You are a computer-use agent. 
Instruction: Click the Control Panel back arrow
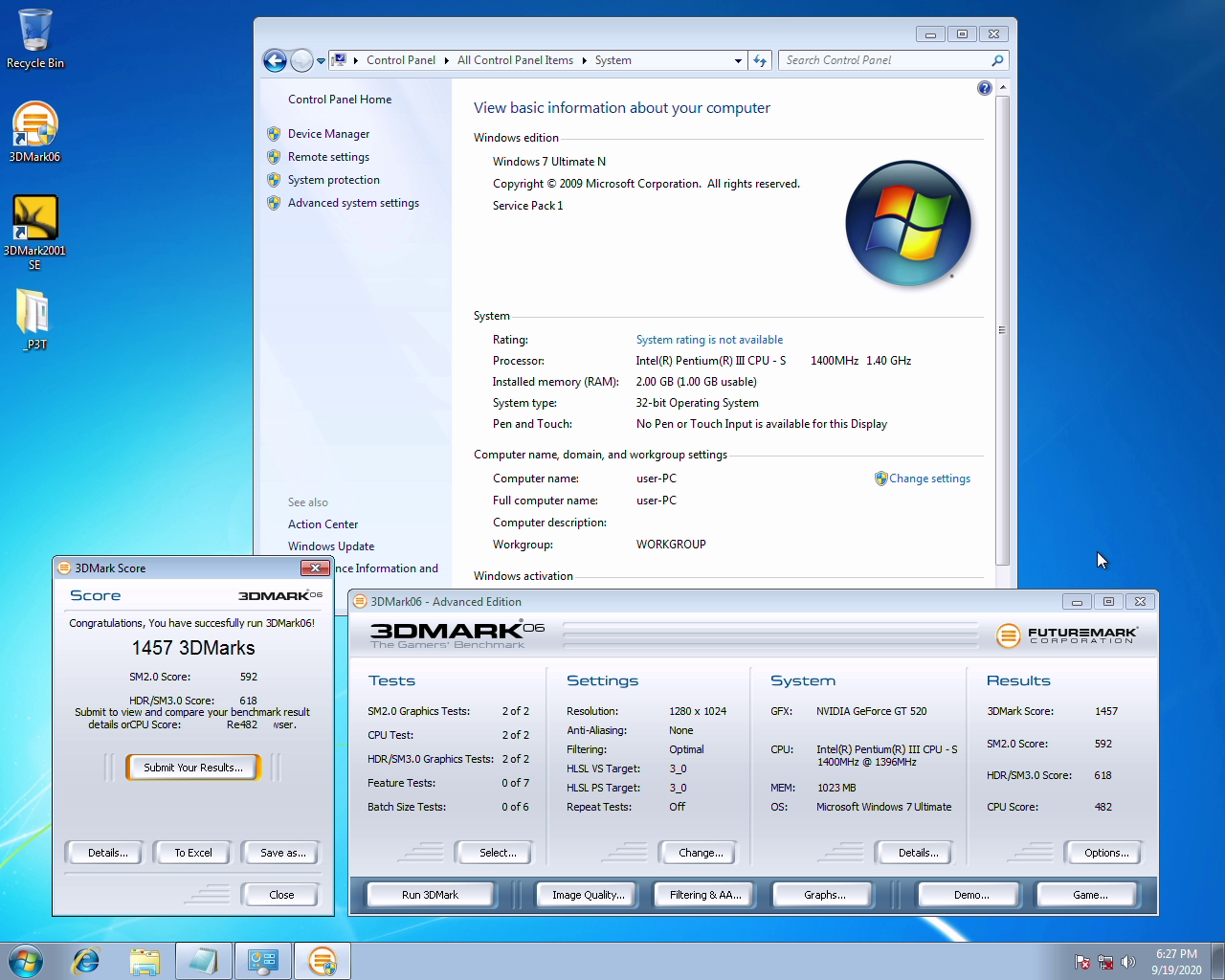coord(275,60)
